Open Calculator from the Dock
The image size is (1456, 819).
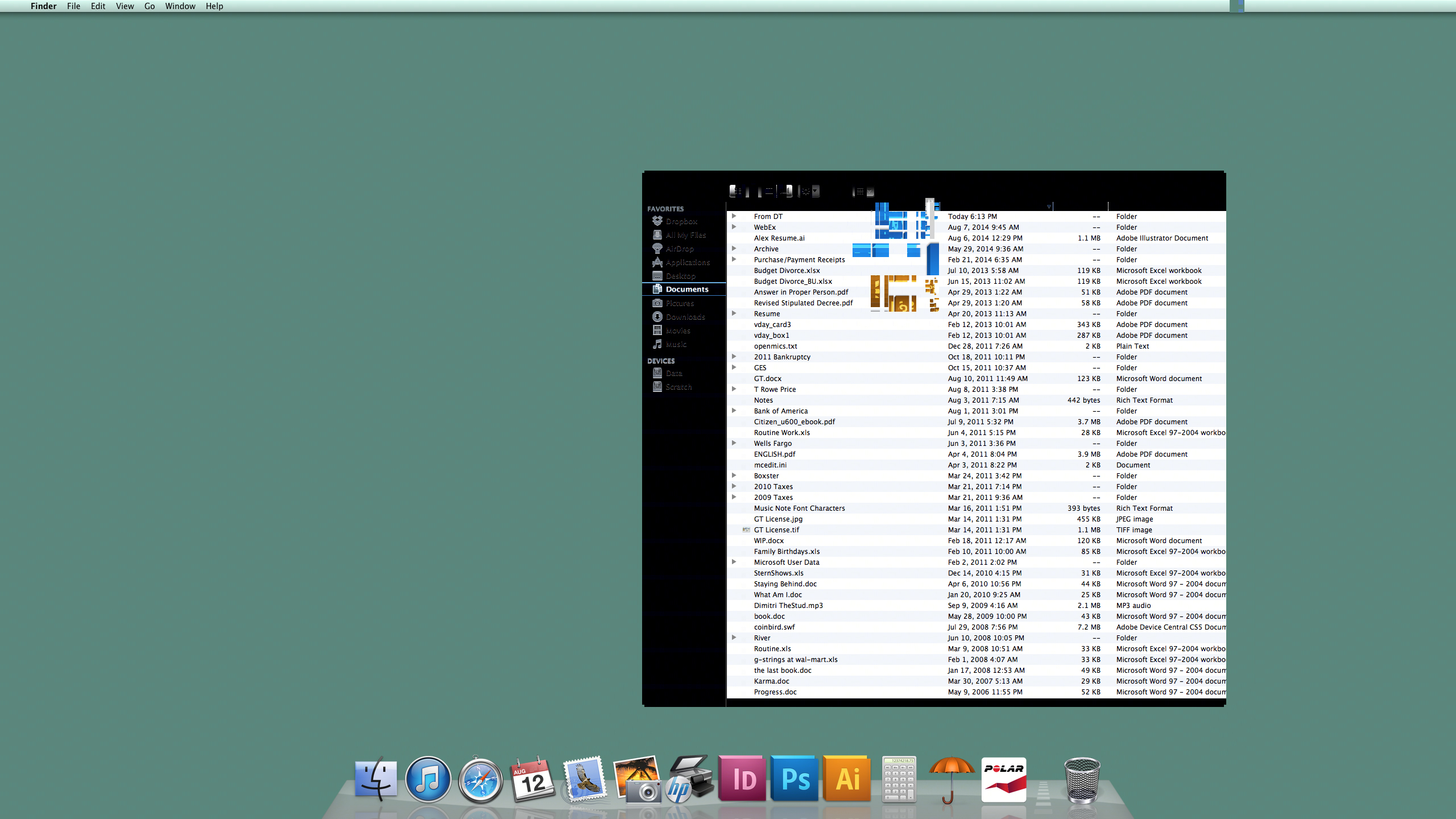tap(899, 779)
